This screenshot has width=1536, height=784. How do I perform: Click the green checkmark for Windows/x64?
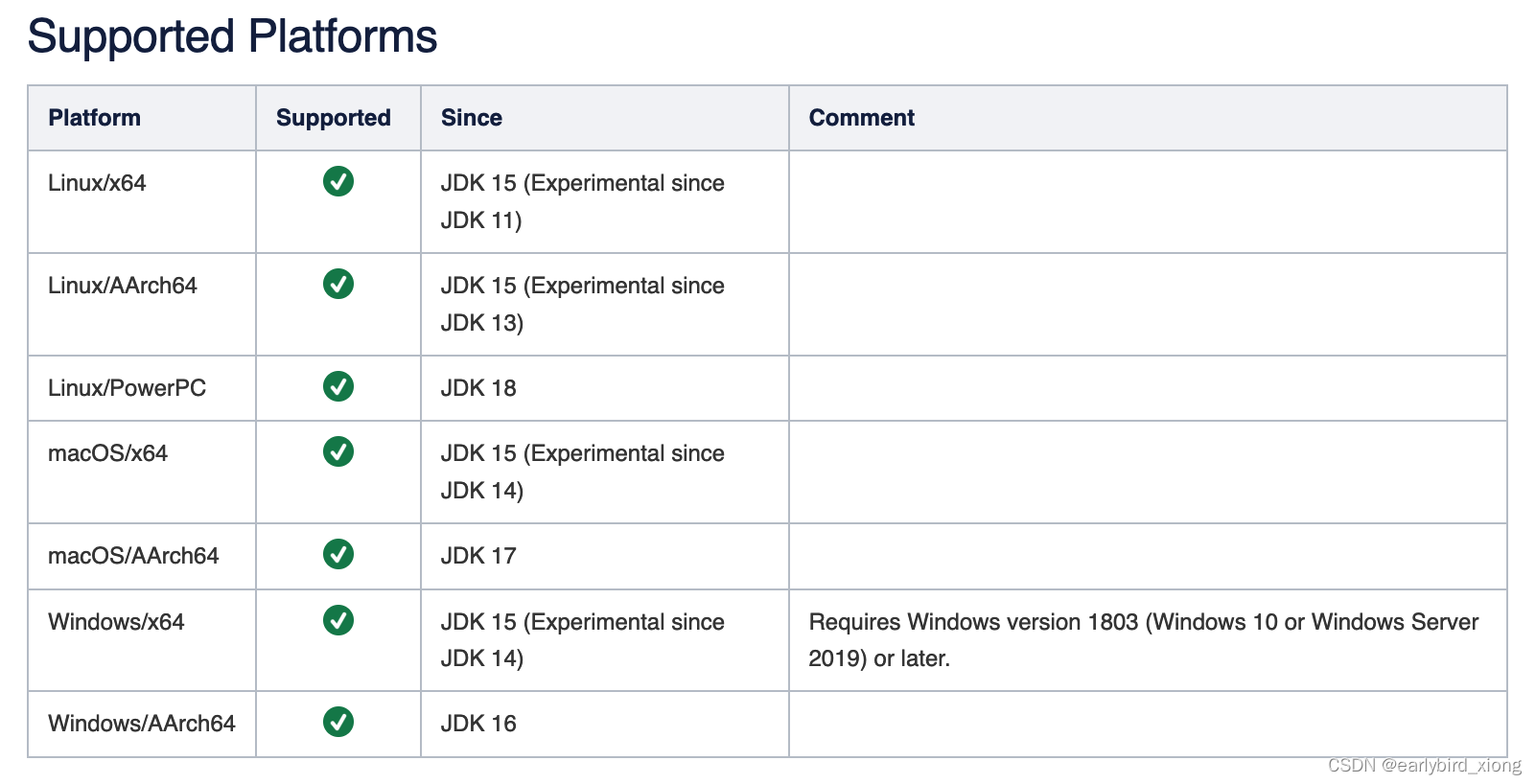point(338,620)
